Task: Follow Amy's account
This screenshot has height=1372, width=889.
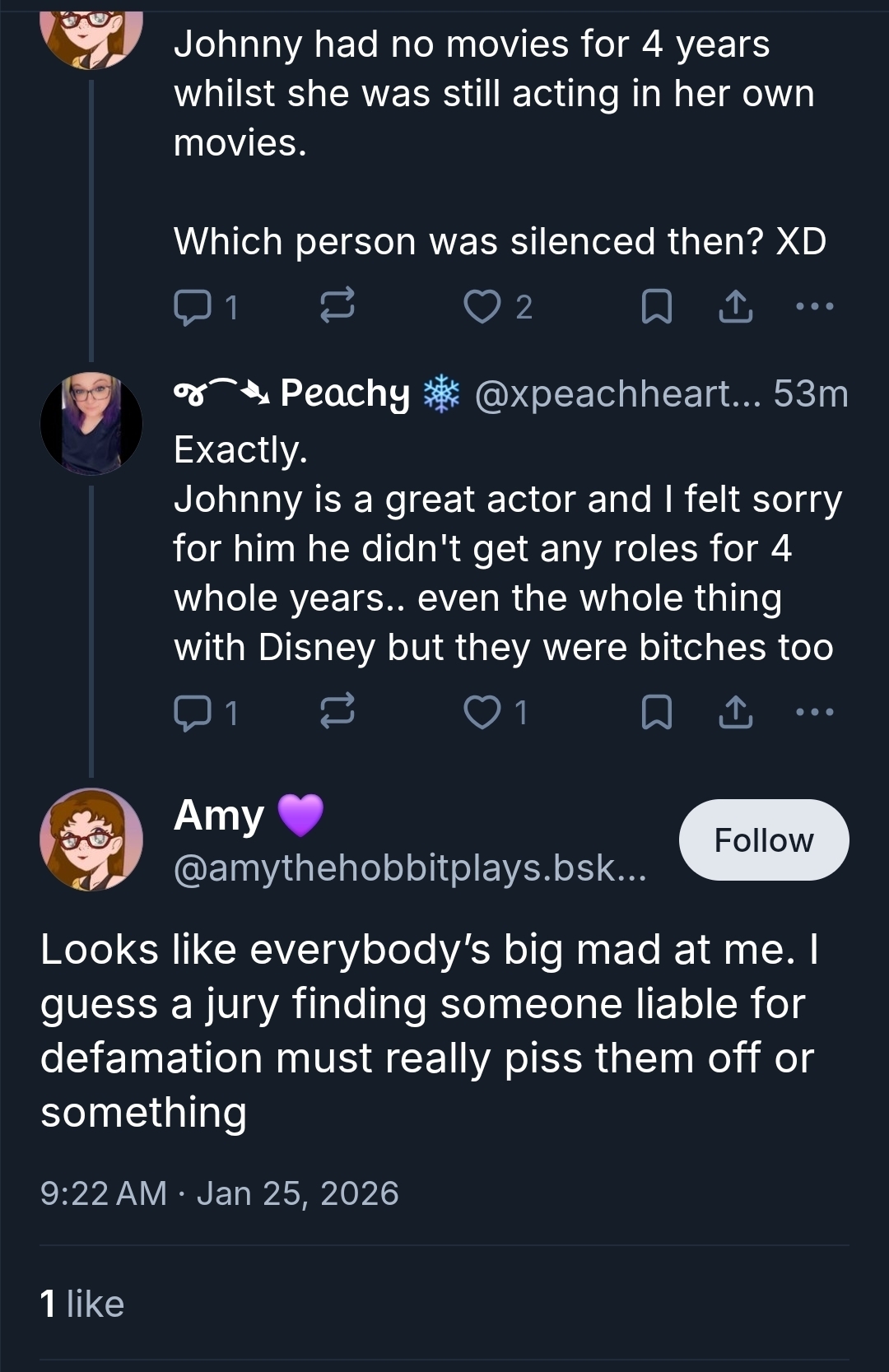Action: (763, 840)
